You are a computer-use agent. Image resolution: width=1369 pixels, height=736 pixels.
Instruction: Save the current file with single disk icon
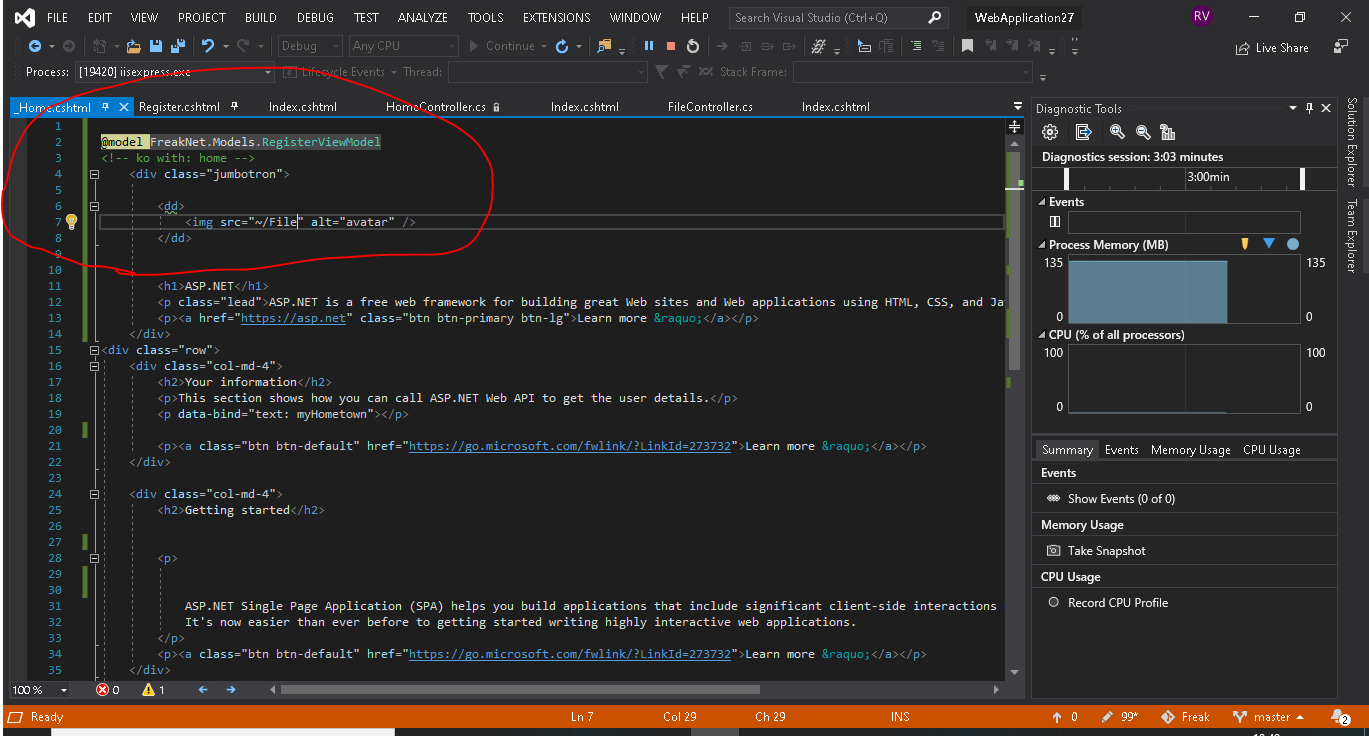coord(156,46)
